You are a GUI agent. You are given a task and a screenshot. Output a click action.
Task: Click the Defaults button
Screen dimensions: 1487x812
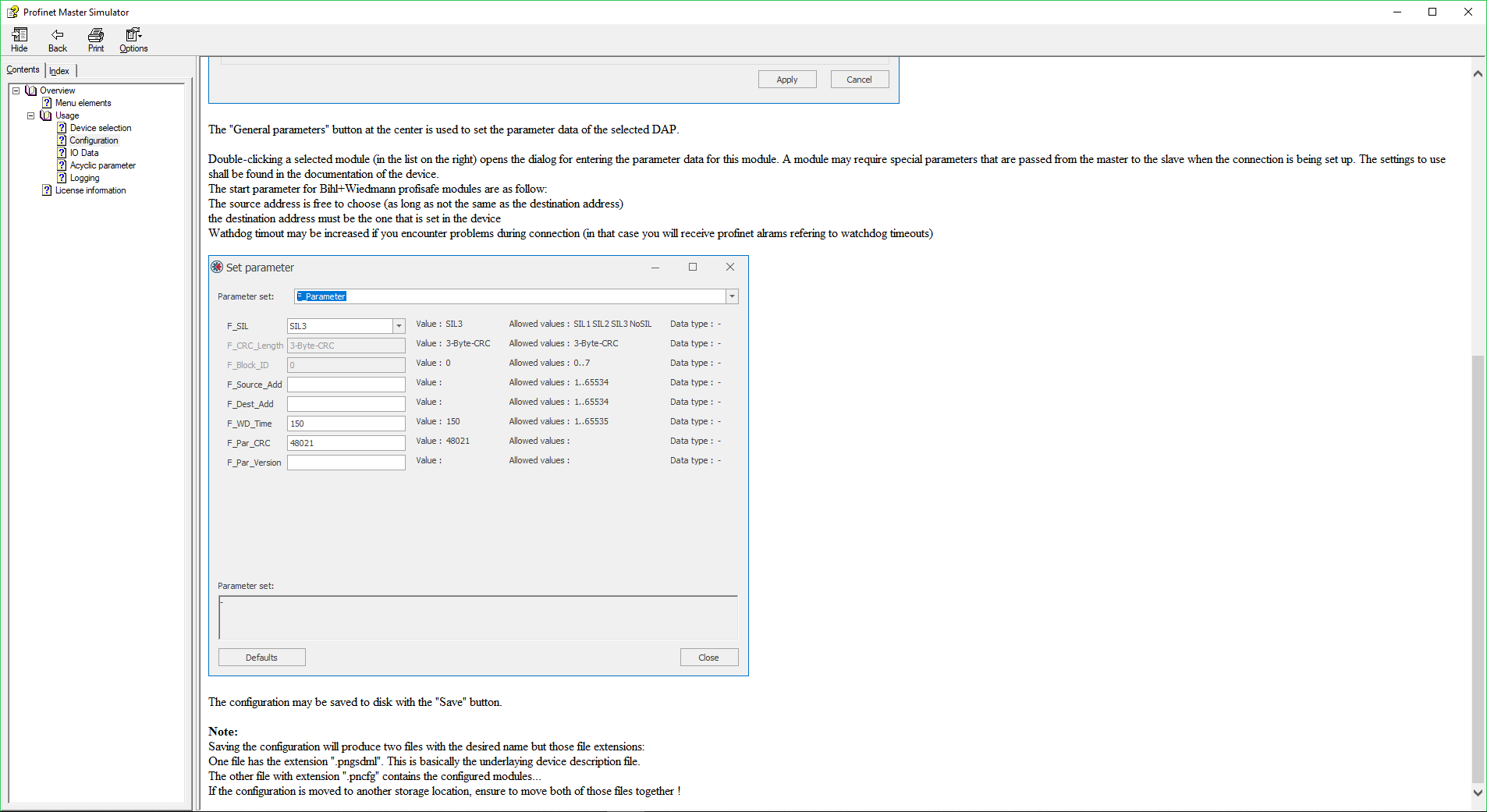261,657
